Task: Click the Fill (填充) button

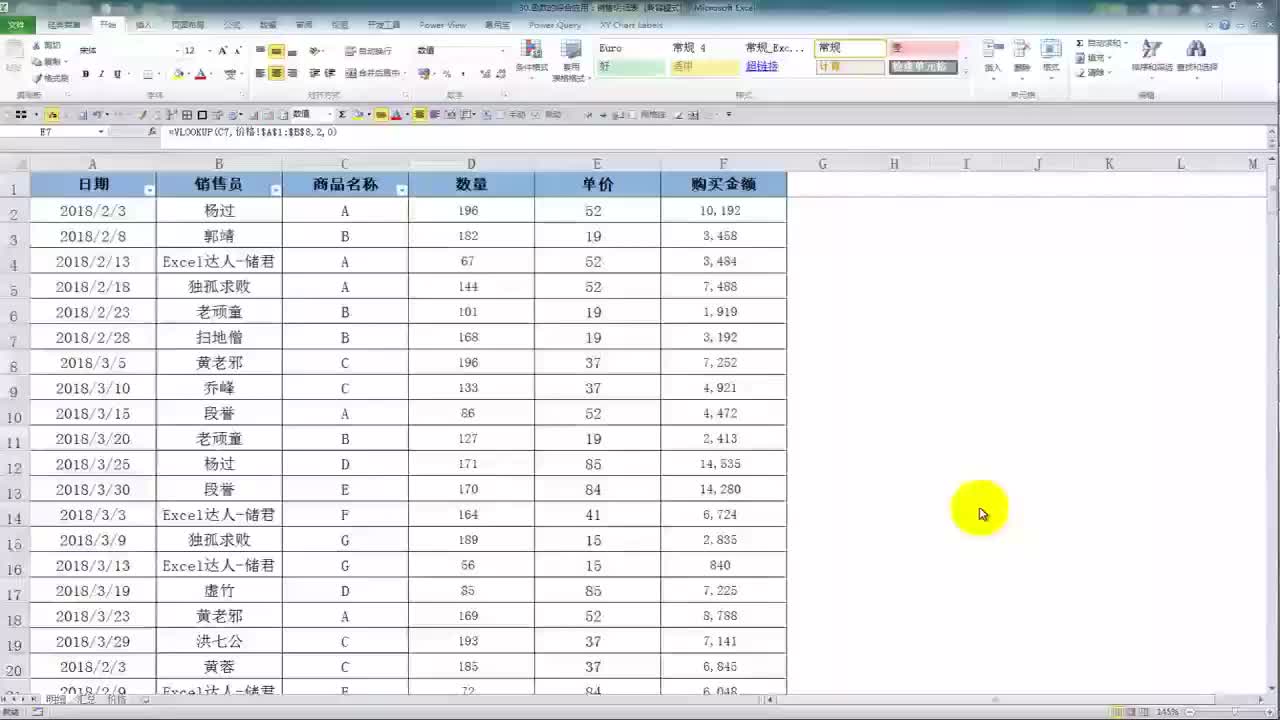Action: (1093, 58)
